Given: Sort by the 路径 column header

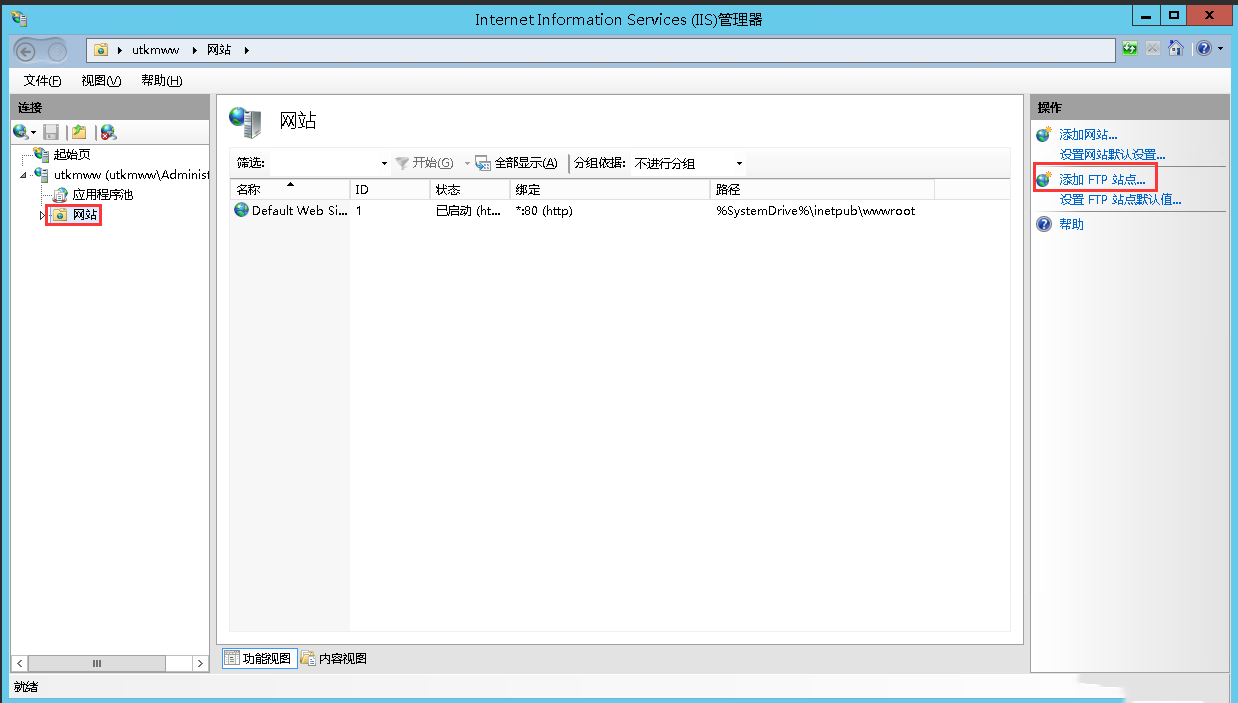Looking at the screenshot, I should 822,189.
